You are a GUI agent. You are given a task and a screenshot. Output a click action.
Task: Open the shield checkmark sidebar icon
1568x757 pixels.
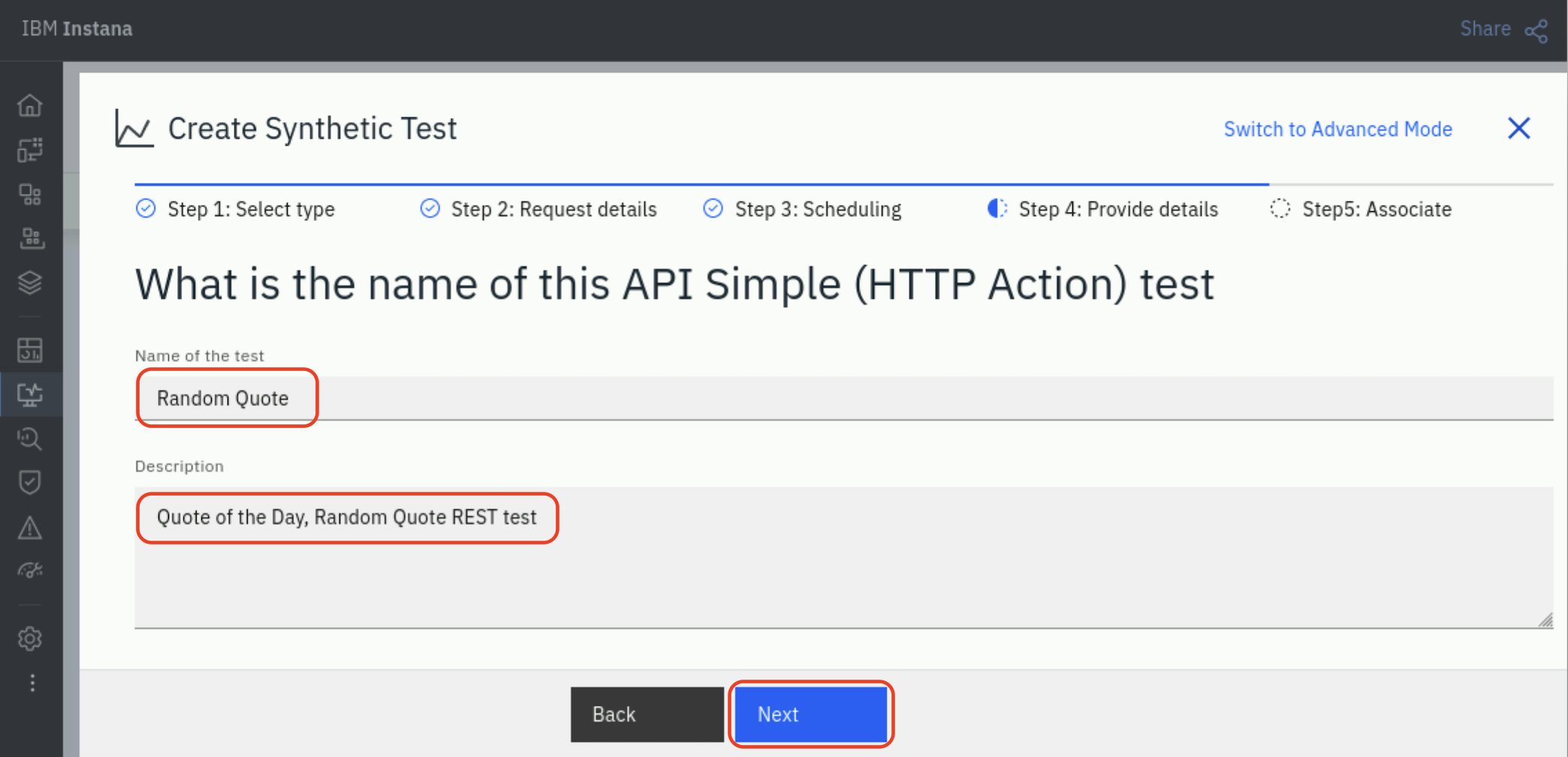30,482
